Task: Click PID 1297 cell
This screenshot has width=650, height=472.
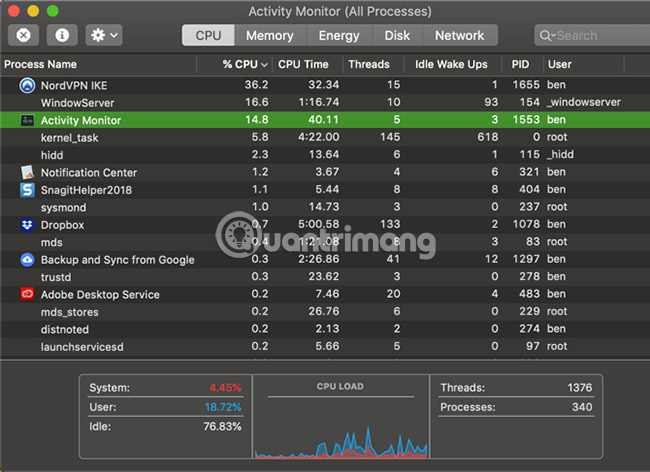Action: click(526, 259)
